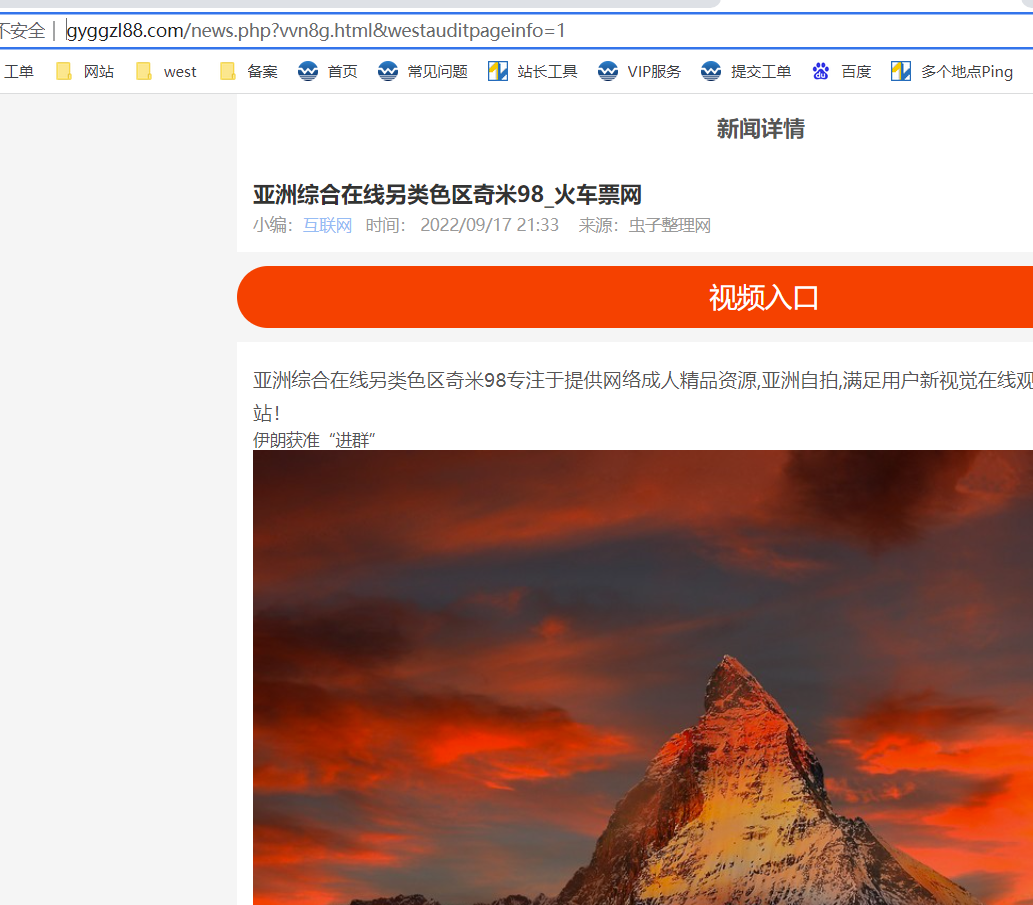Viewport: 1033px width, 905px height.
Task: Click the 提交工单 bookmark icon
Action: click(711, 71)
